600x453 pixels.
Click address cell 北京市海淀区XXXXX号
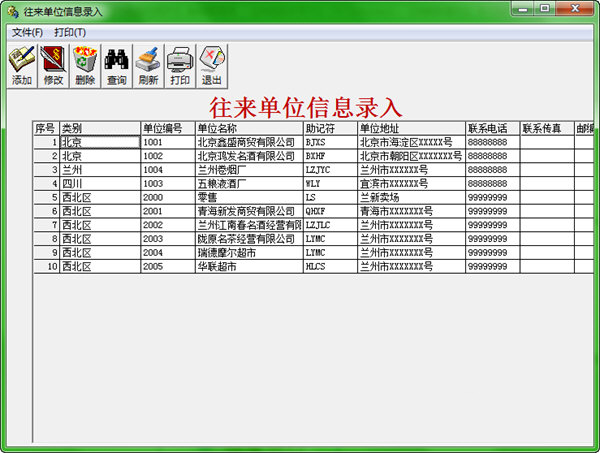coord(411,142)
